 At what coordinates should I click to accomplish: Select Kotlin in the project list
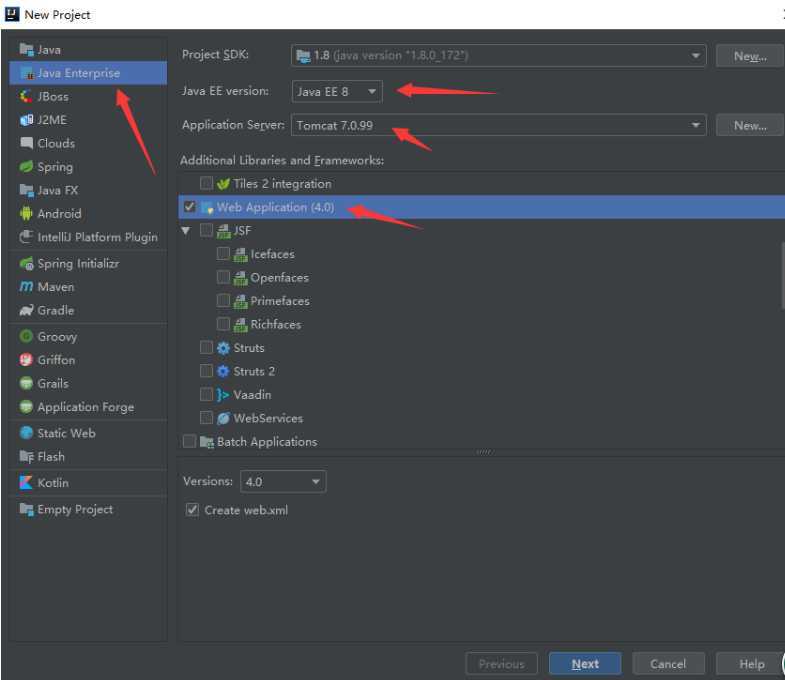click(x=88, y=483)
